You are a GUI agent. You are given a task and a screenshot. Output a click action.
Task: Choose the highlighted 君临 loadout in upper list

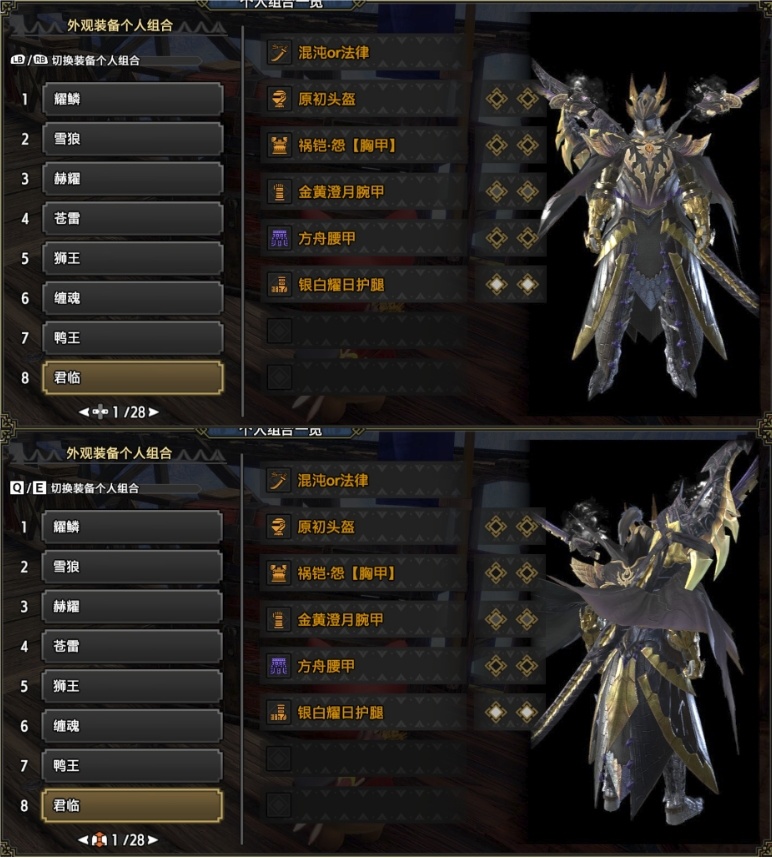pyautogui.click(x=132, y=378)
